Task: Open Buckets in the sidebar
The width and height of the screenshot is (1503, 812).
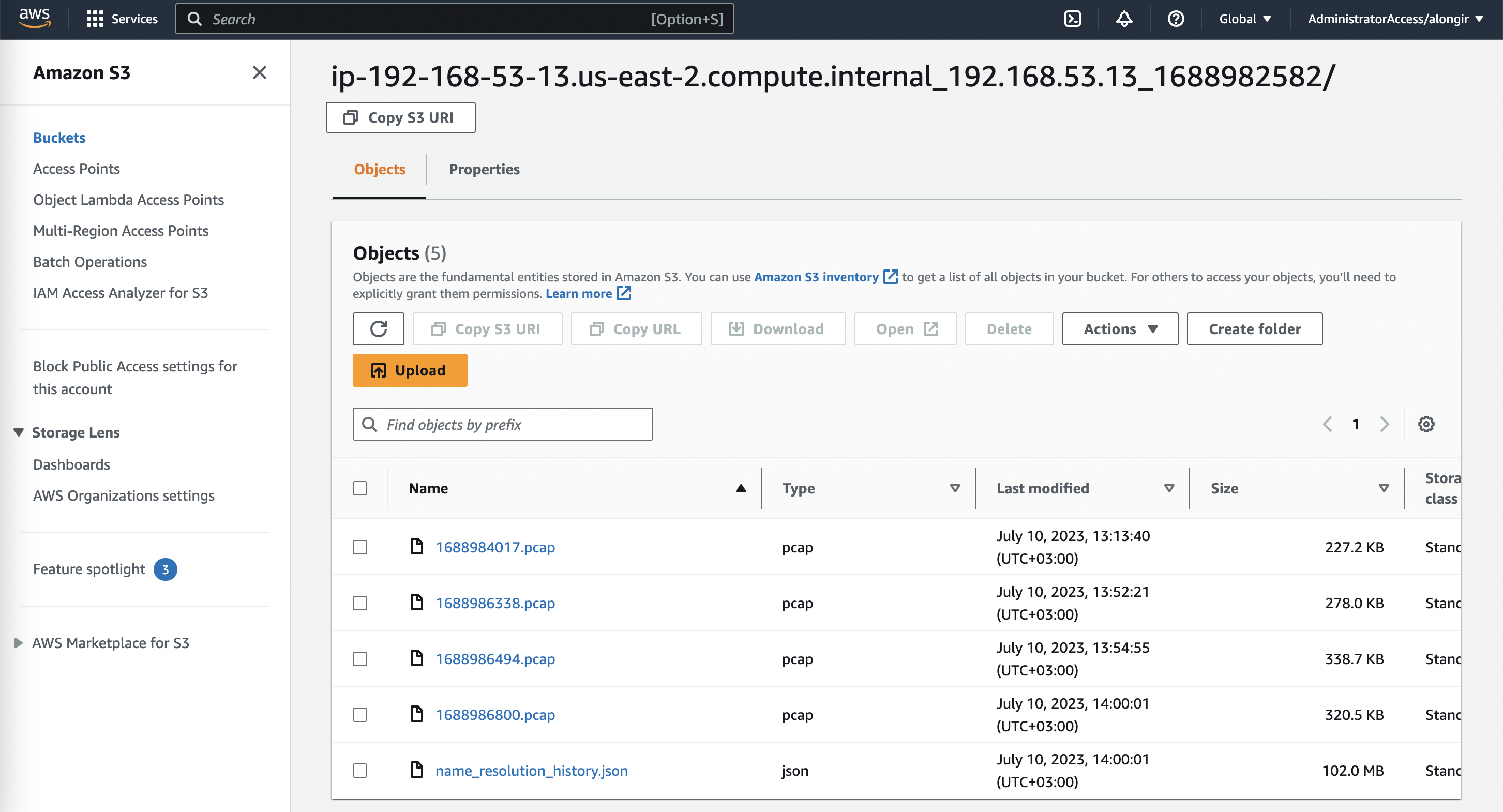Action: 59,138
